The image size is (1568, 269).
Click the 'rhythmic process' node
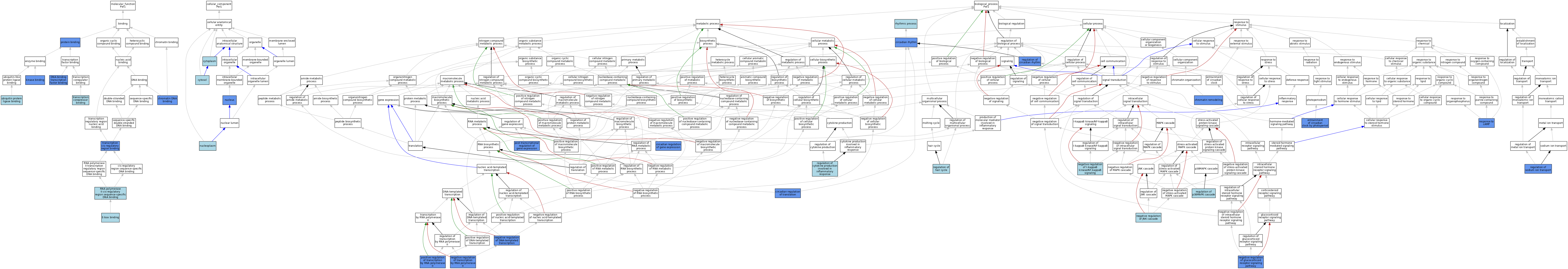pos(906,24)
